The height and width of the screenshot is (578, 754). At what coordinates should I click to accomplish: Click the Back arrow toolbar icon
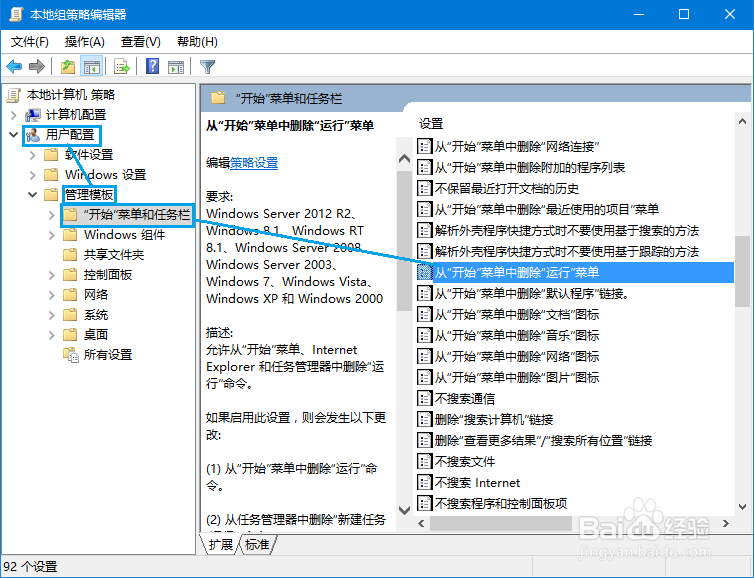pyautogui.click(x=14, y=66)
